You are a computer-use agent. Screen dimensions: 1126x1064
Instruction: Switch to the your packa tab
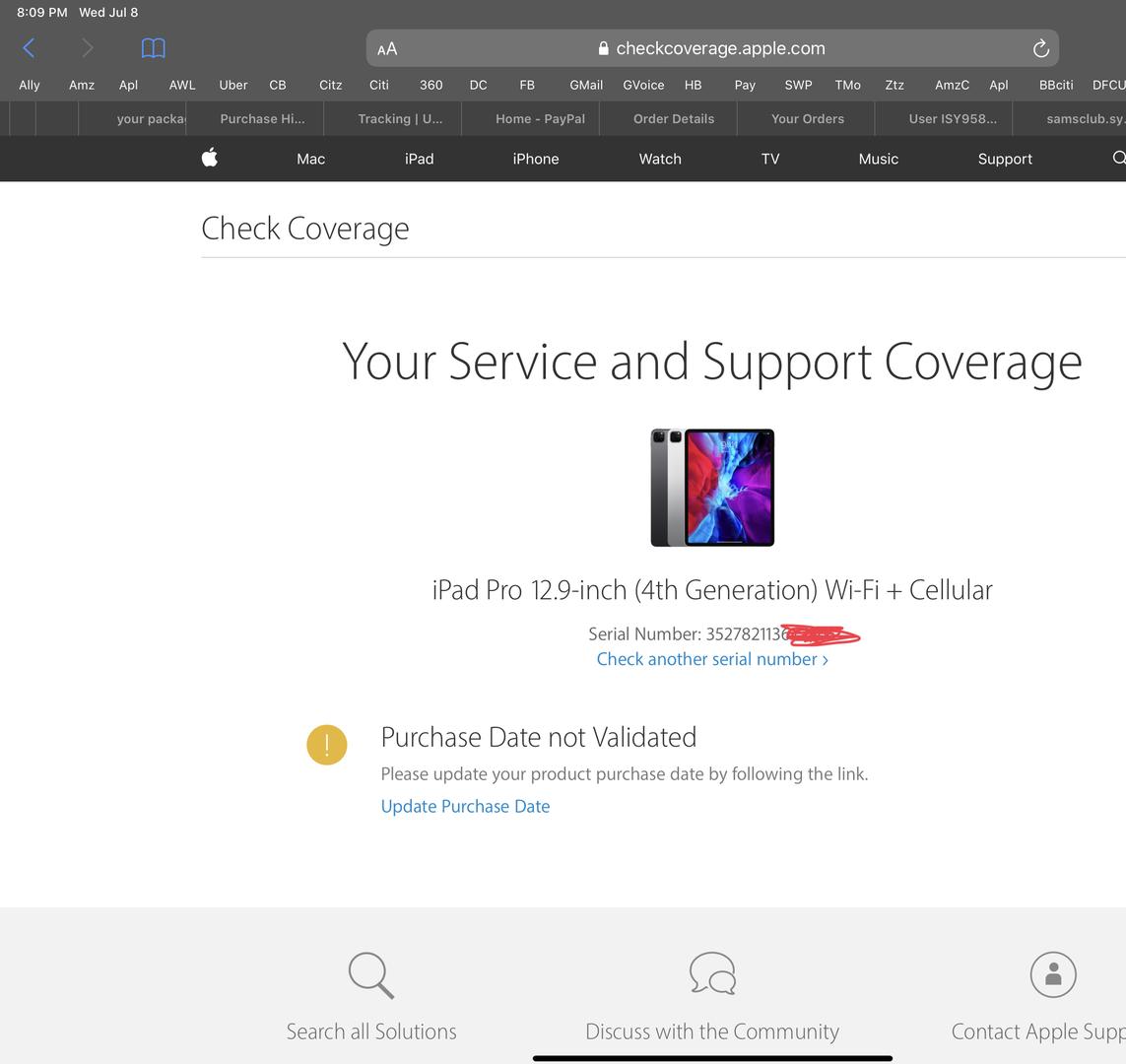(x=132, y=118)
